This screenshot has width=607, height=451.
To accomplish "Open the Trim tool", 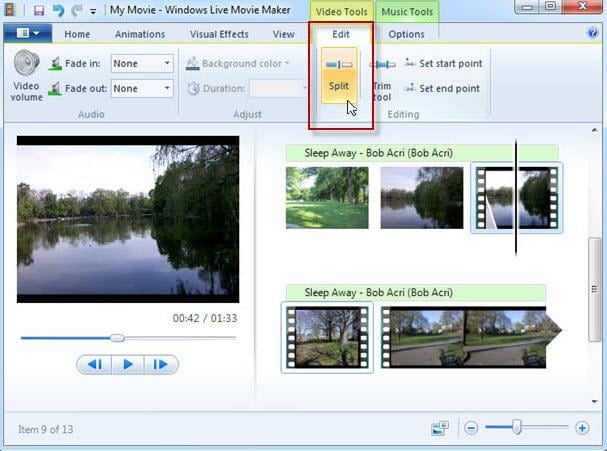I will (x=382, y=80).
